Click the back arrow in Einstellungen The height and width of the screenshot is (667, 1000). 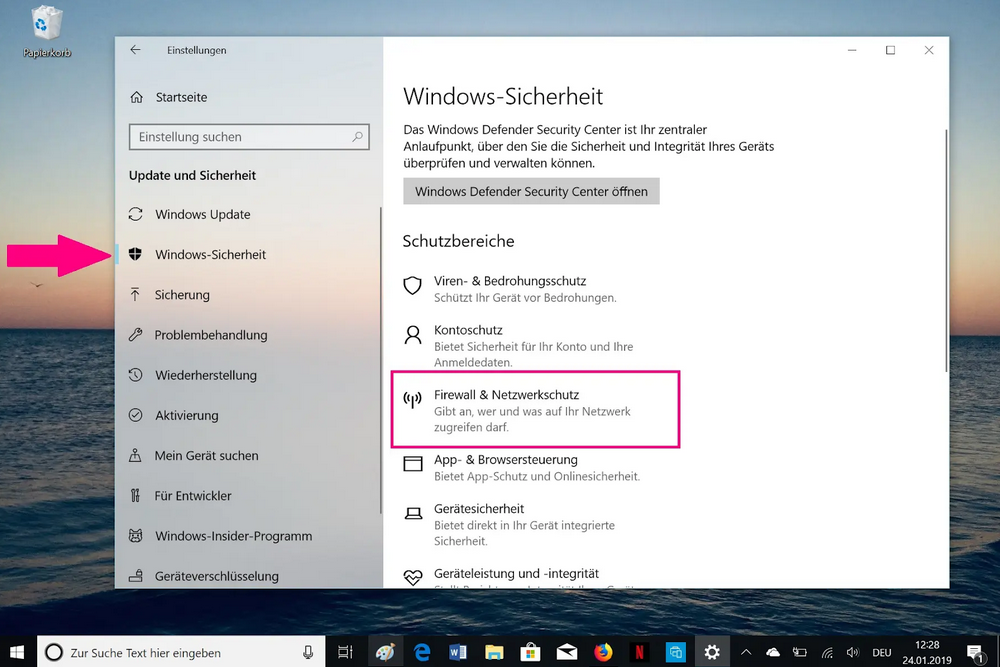coord(136,50)
